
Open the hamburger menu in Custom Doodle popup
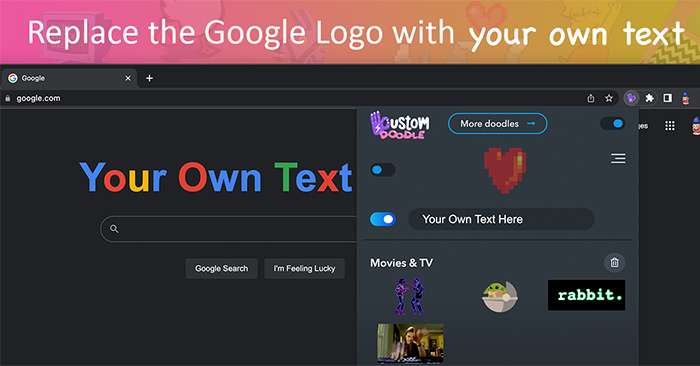click(x=618, y=158)
